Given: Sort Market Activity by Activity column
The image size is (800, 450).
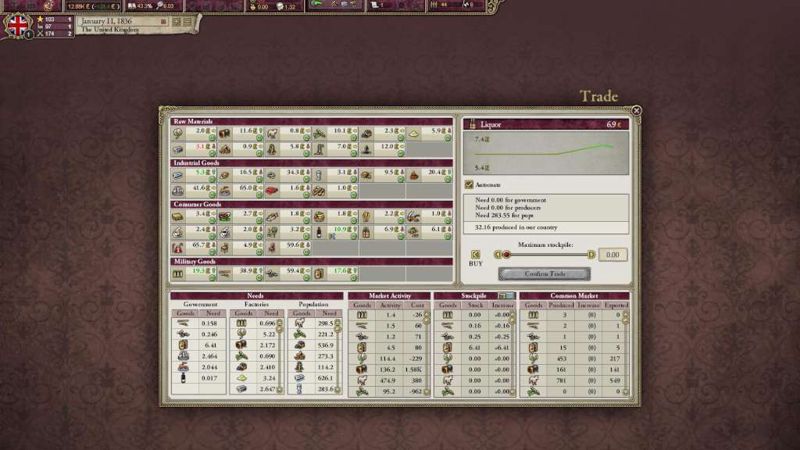Looking at the screenshot, I should point(390,305).
